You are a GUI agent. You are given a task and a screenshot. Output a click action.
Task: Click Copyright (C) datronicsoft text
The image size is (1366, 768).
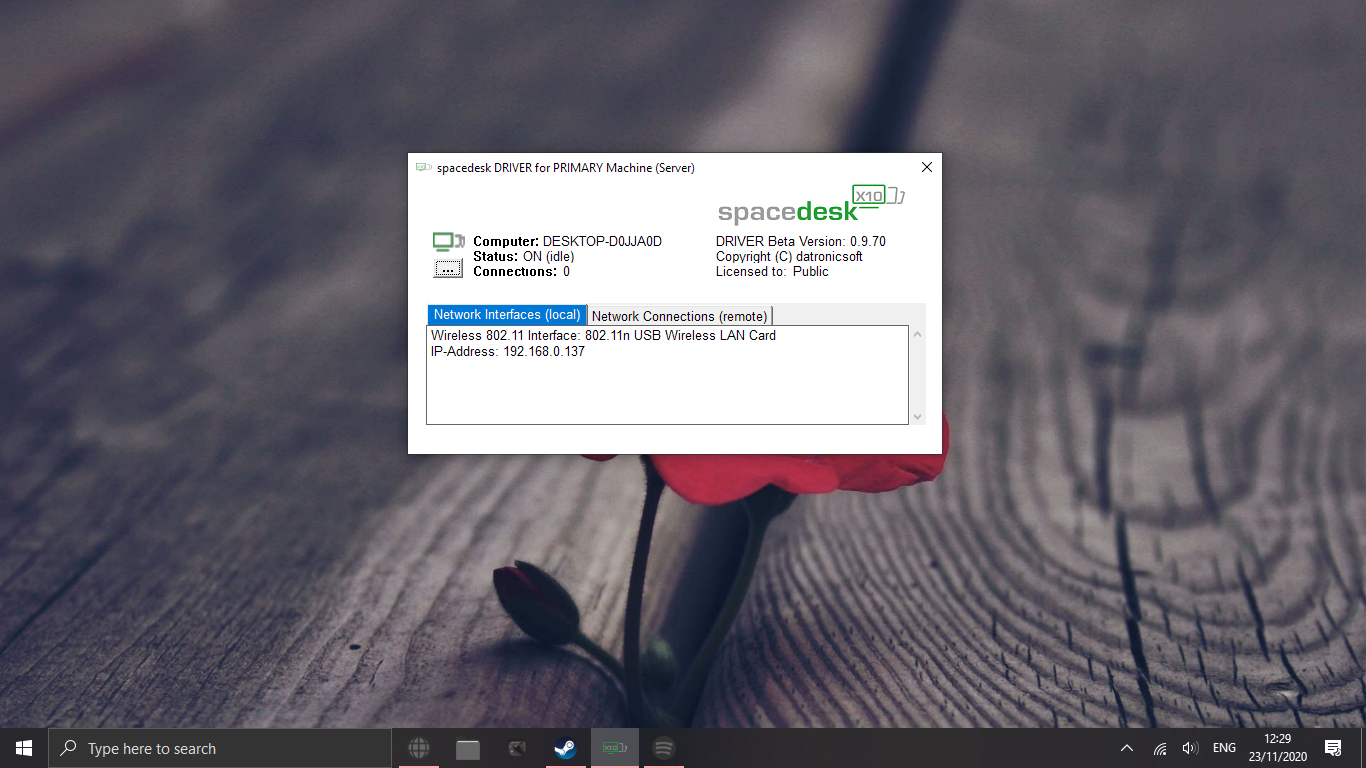(789, 256)
